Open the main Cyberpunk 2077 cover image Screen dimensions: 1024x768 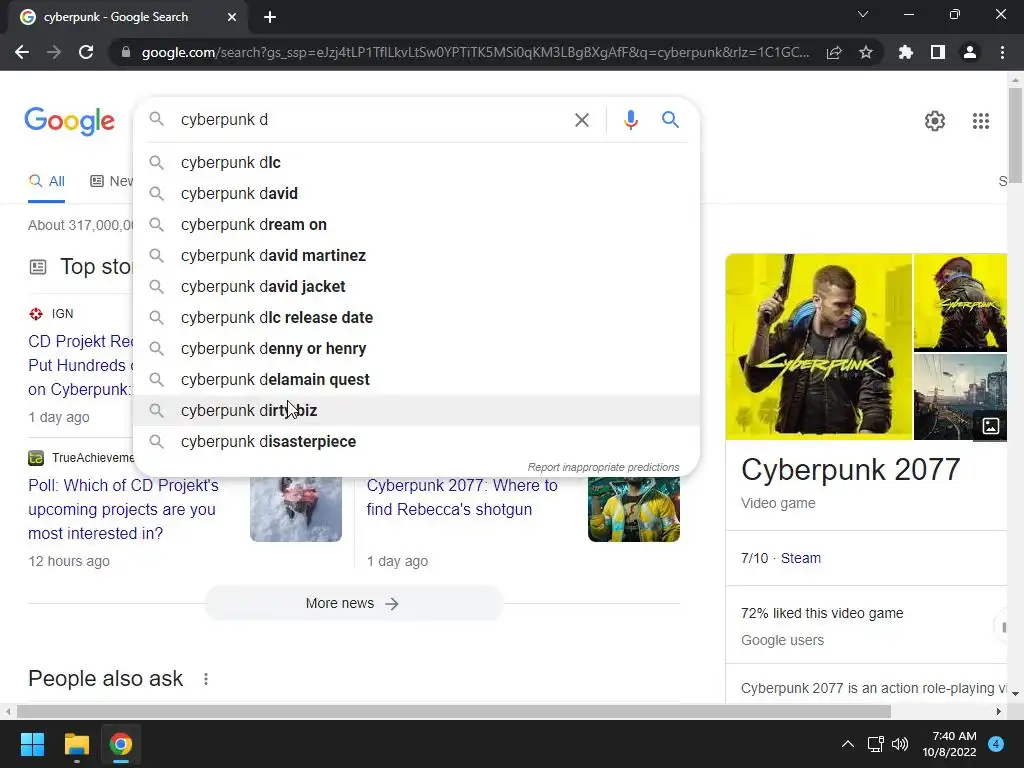(818, 347)
